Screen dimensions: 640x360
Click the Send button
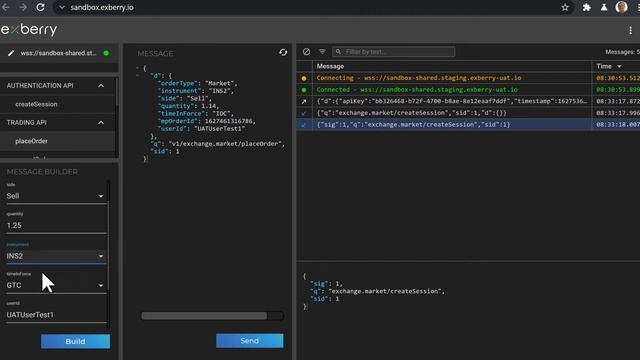coord(249,341)
